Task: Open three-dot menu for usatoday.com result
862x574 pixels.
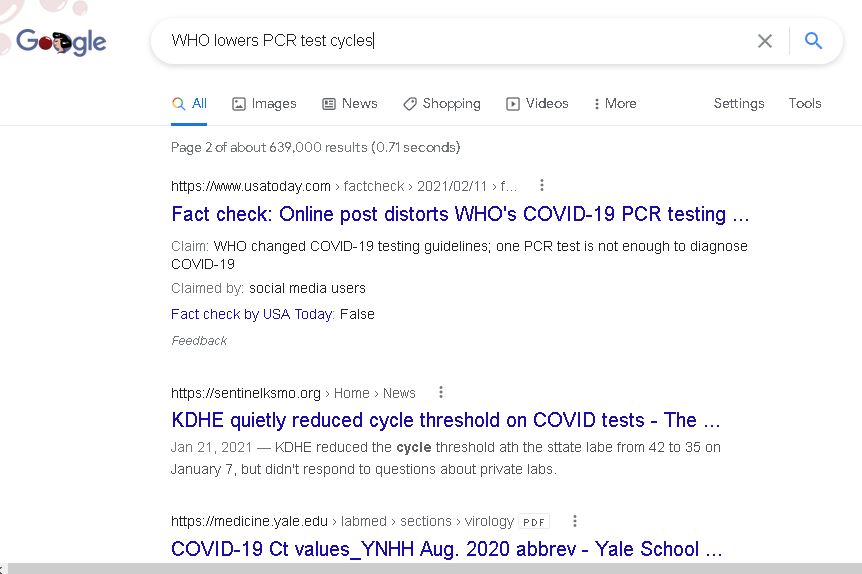Action: click(x=542, y=185)
